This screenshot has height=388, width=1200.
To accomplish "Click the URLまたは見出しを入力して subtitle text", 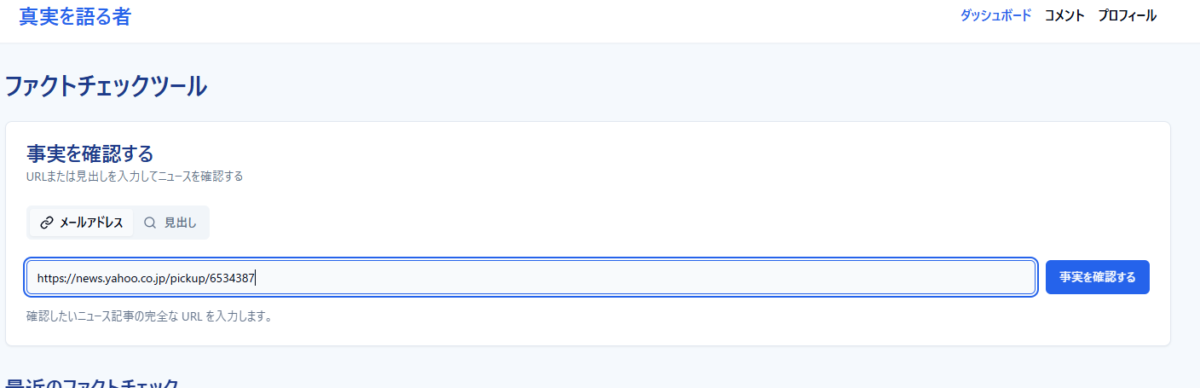I will click(x=135, y=176).
